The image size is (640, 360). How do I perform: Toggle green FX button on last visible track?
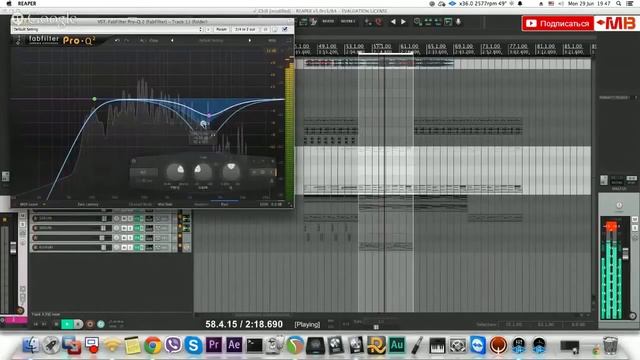[x=138, y=247]
